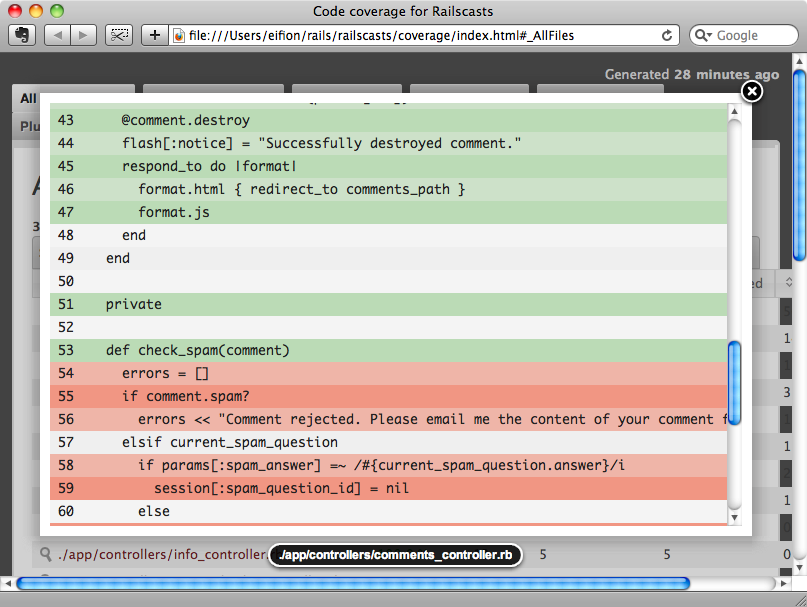This screenshot has height=607, width=807.
Task: Click the web clip scissors icon
Action: point(119,35)
